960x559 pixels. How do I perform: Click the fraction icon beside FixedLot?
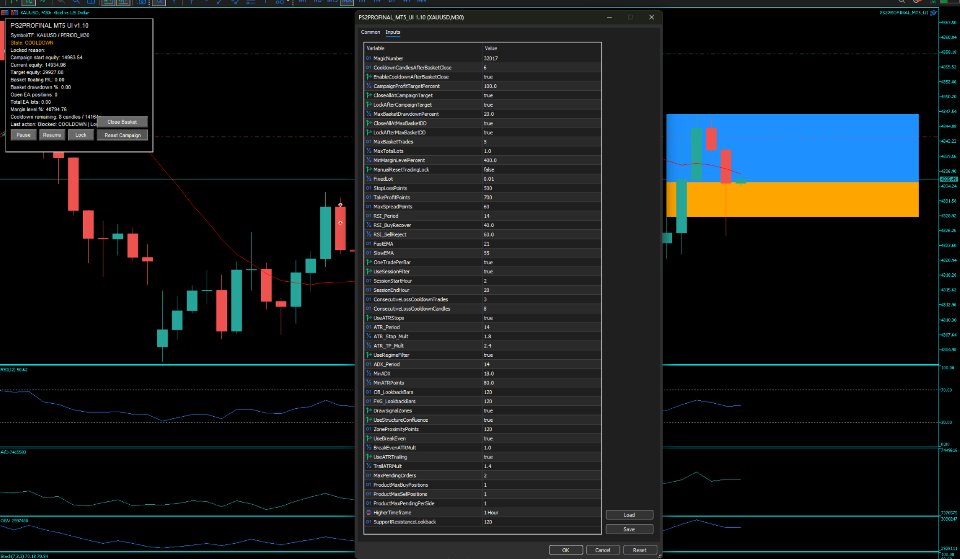tap(369, 179)
